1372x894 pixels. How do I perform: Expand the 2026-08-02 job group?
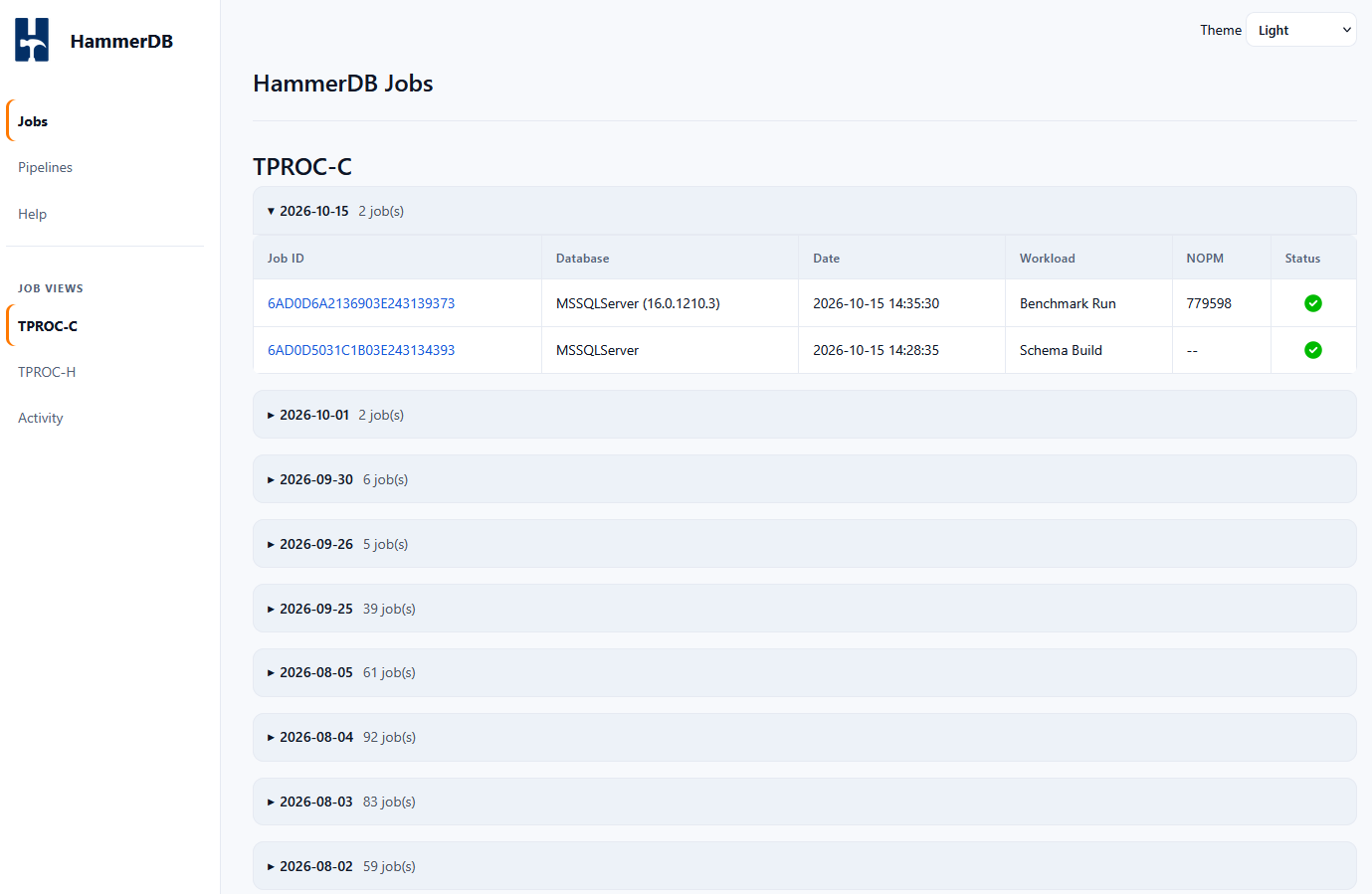click(x=805, y=866)
